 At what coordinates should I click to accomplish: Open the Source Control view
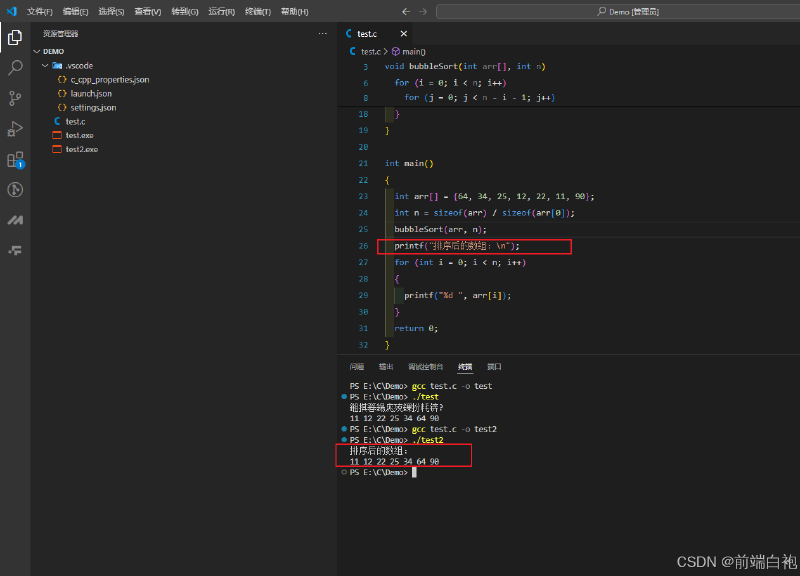15,98
